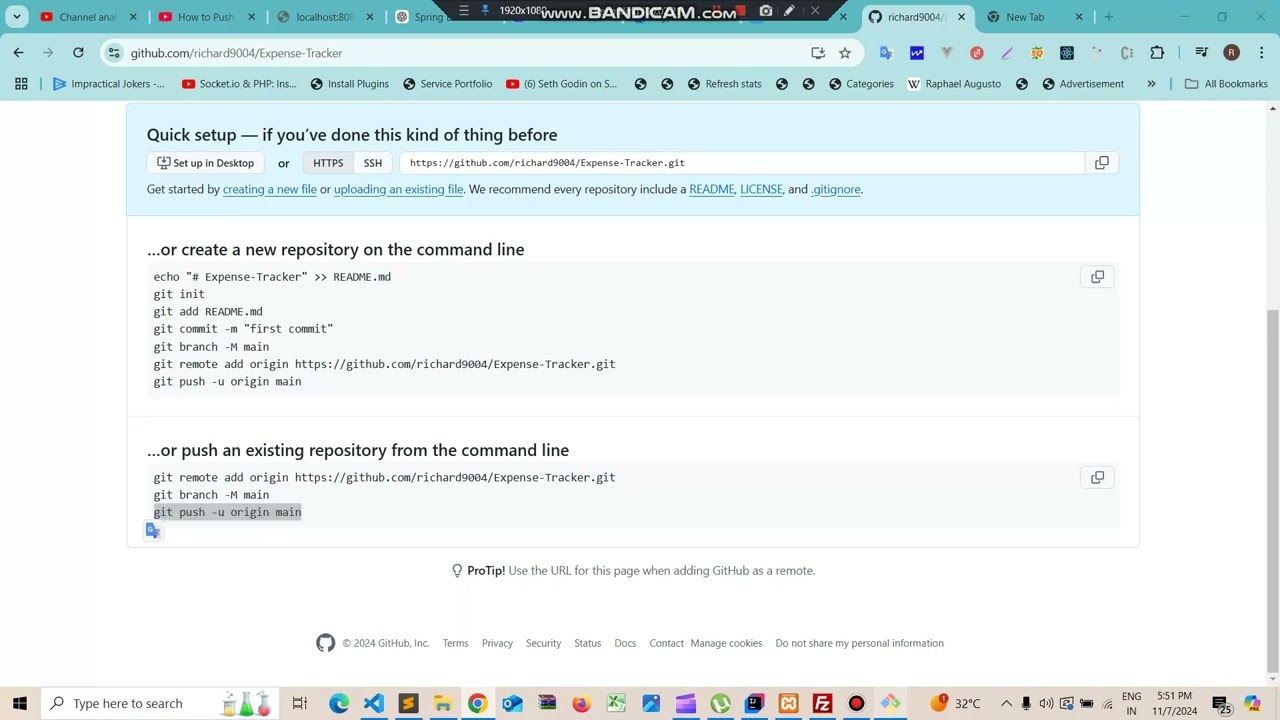Screen dimensions: 1280x720
Task: View site information icon beside the URL
Action: coord(114,53)
